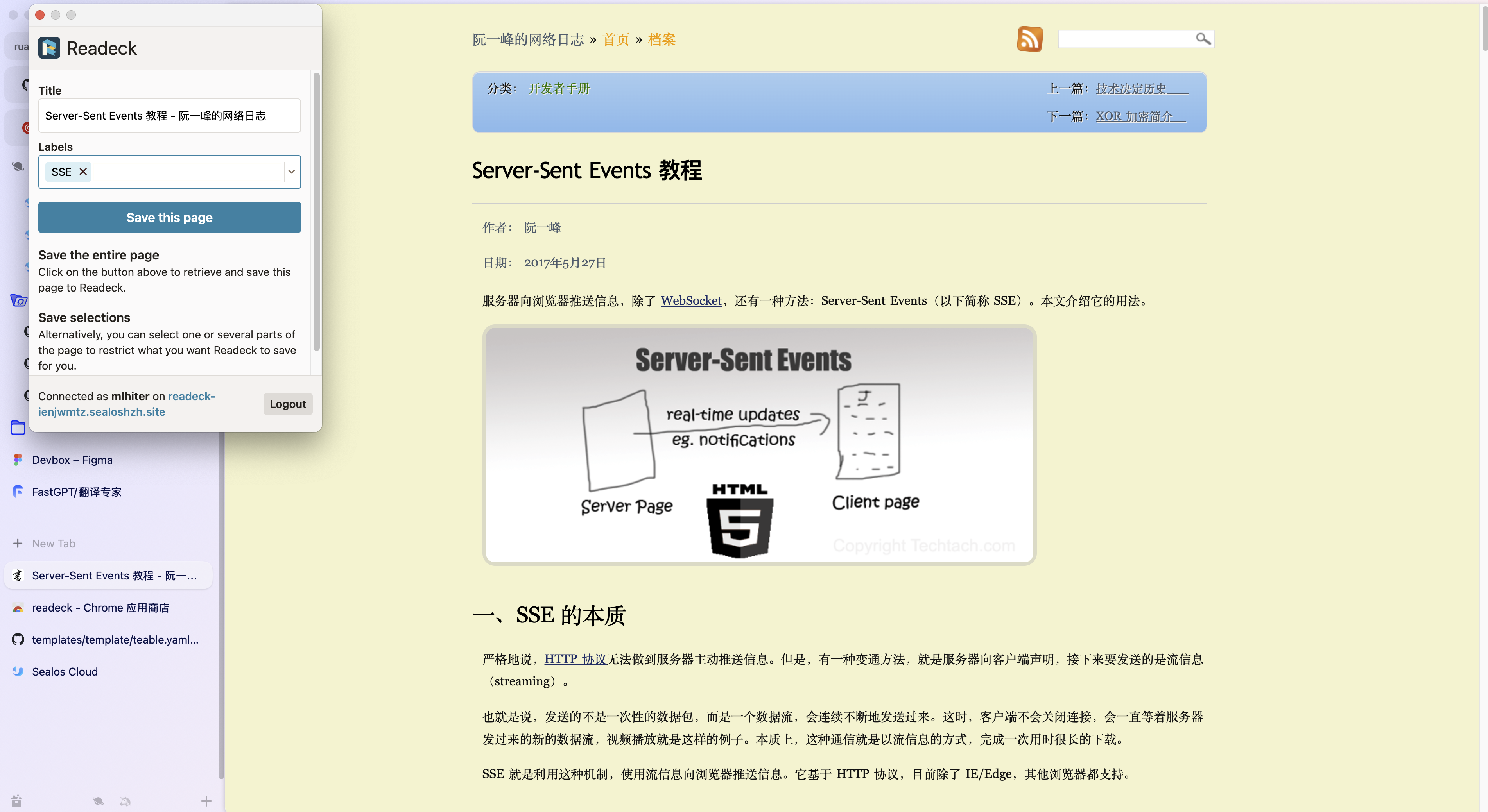Expand the Labels dropdown arrow
This screenshot has width=1488, height=812.
coord(292,172)
